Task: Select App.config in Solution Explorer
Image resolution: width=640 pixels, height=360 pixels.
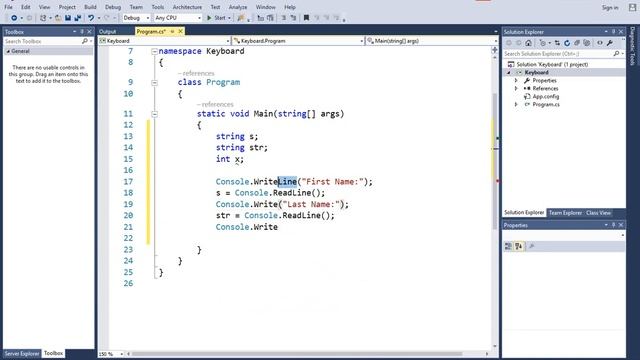Action: (546, 96)
